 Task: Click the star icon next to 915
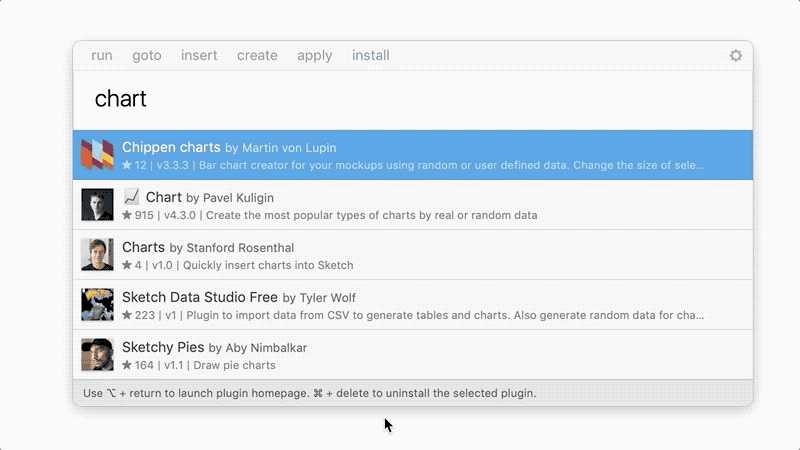point(127,215)
